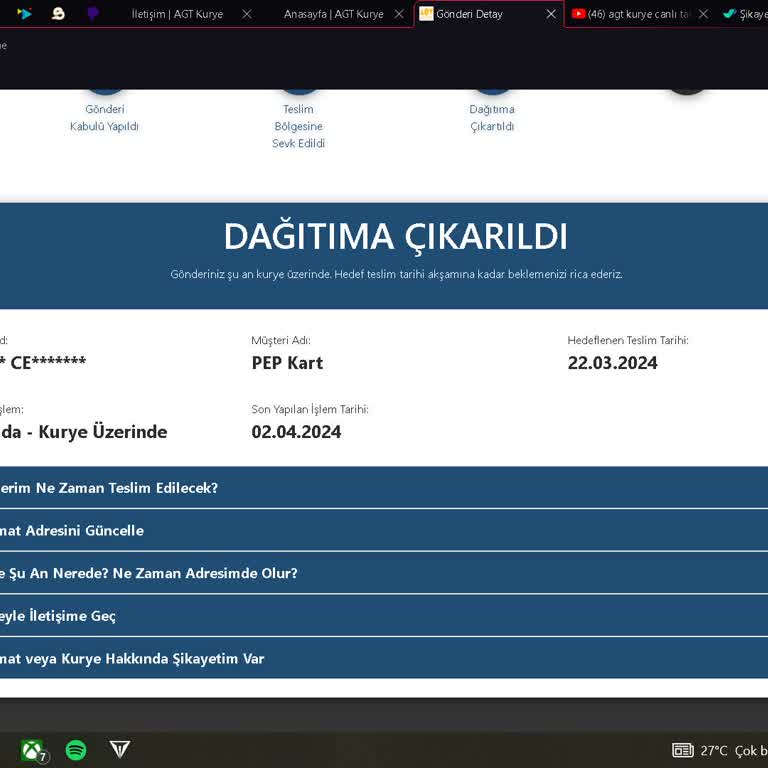The image size is (768, 768).
Task: Expand 'Adresini Güncelle' section
Action: pos(384,530)
